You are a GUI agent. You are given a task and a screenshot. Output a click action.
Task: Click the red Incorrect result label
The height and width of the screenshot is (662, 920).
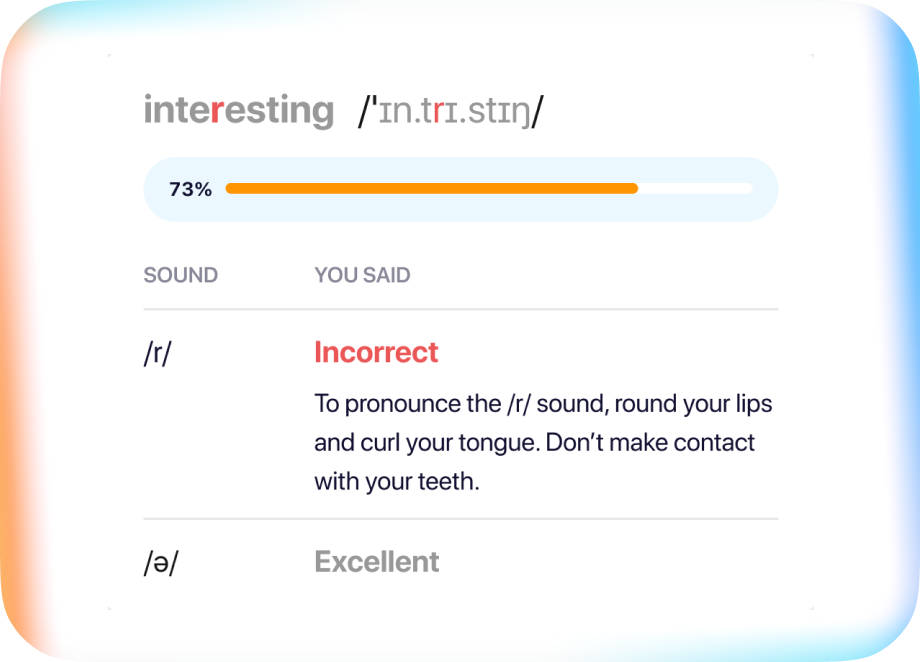[x=376, y=352]
